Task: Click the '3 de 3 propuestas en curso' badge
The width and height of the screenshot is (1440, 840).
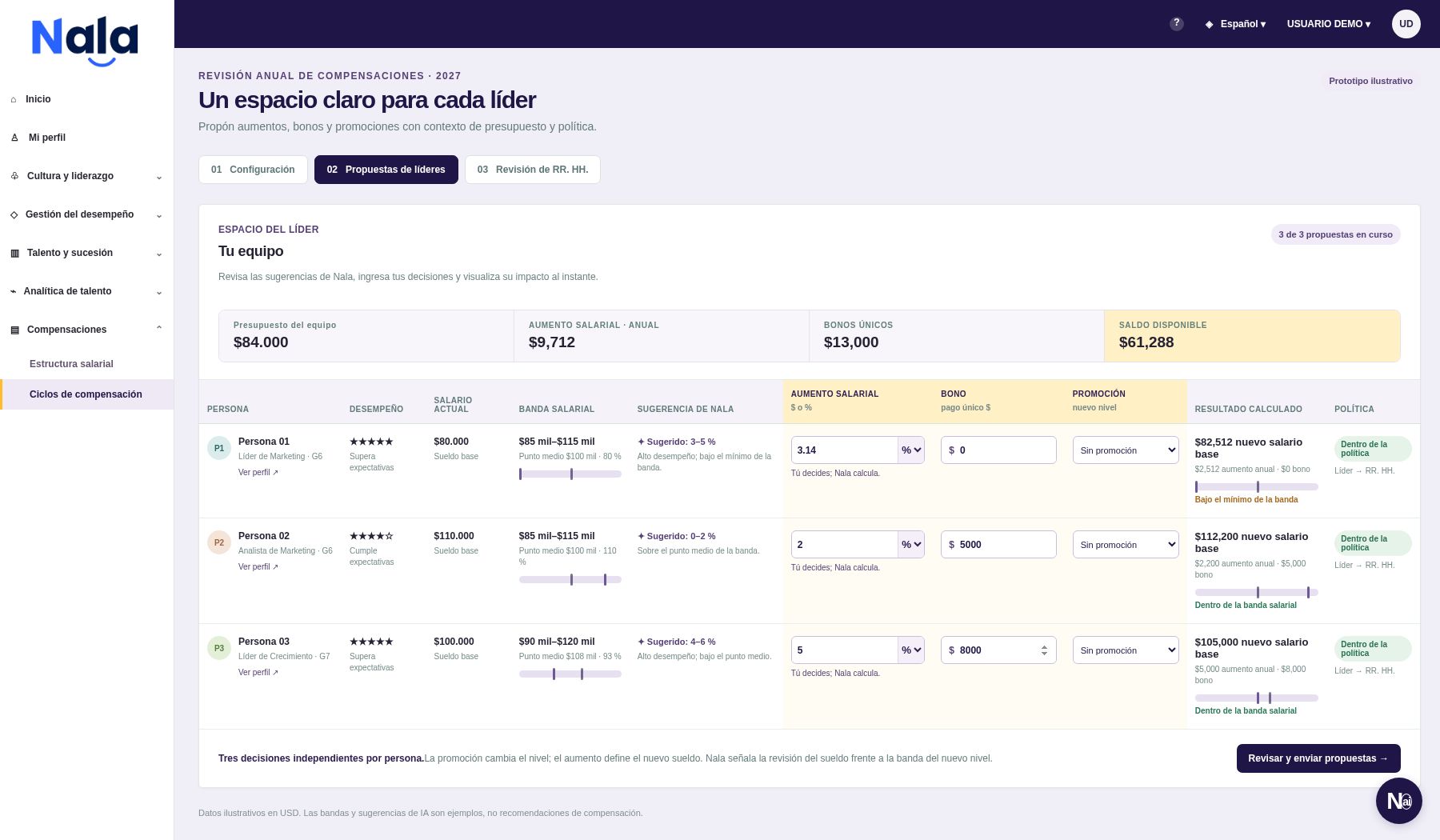Action: pyautogui.click(x=1335, y=234)
